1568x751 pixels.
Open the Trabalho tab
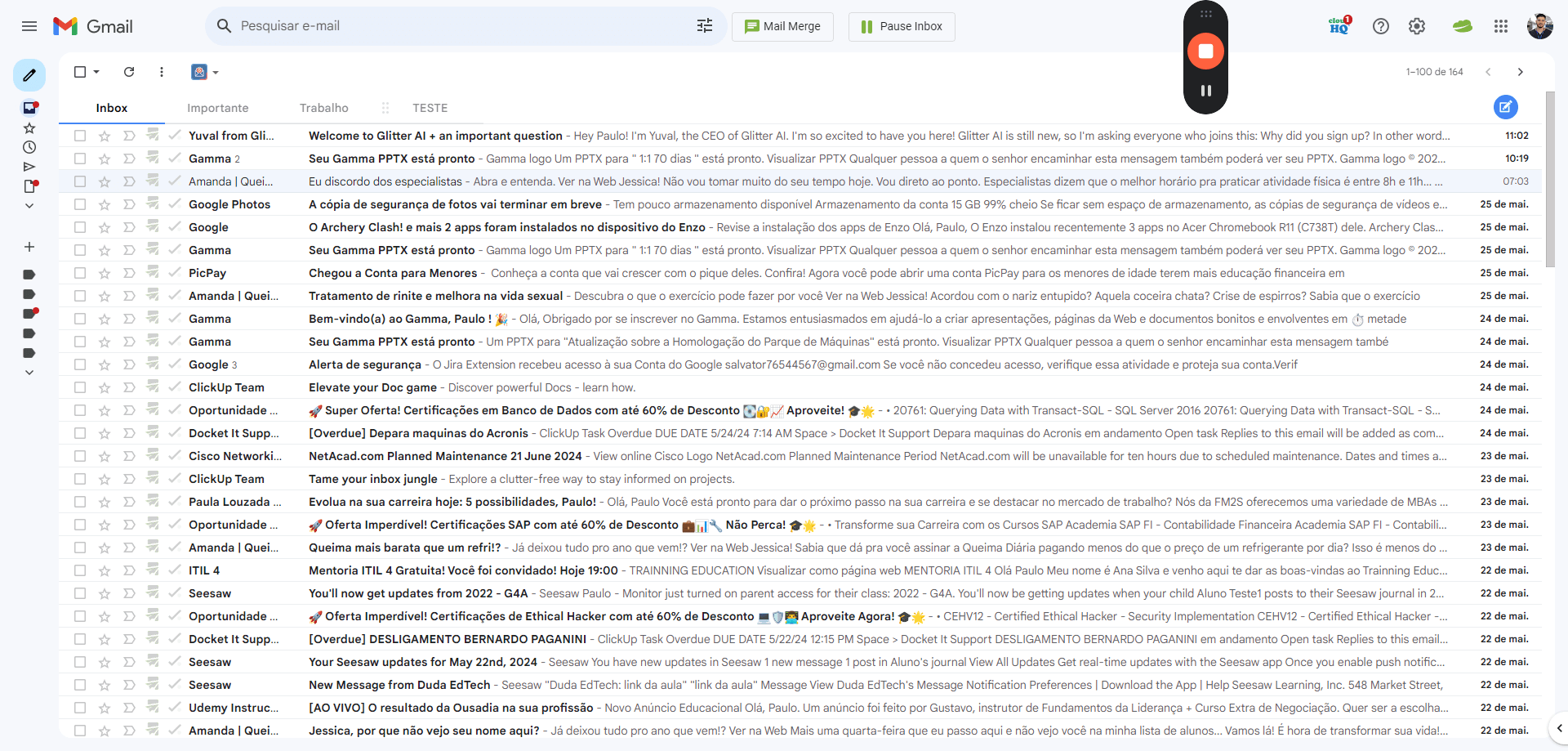coord(324,108)
